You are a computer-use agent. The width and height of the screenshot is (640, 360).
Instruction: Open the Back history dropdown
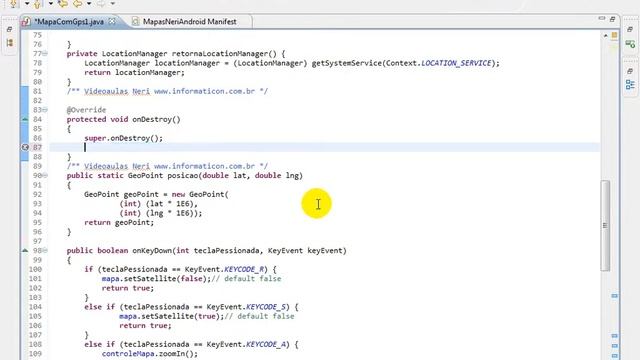point(89,4)
